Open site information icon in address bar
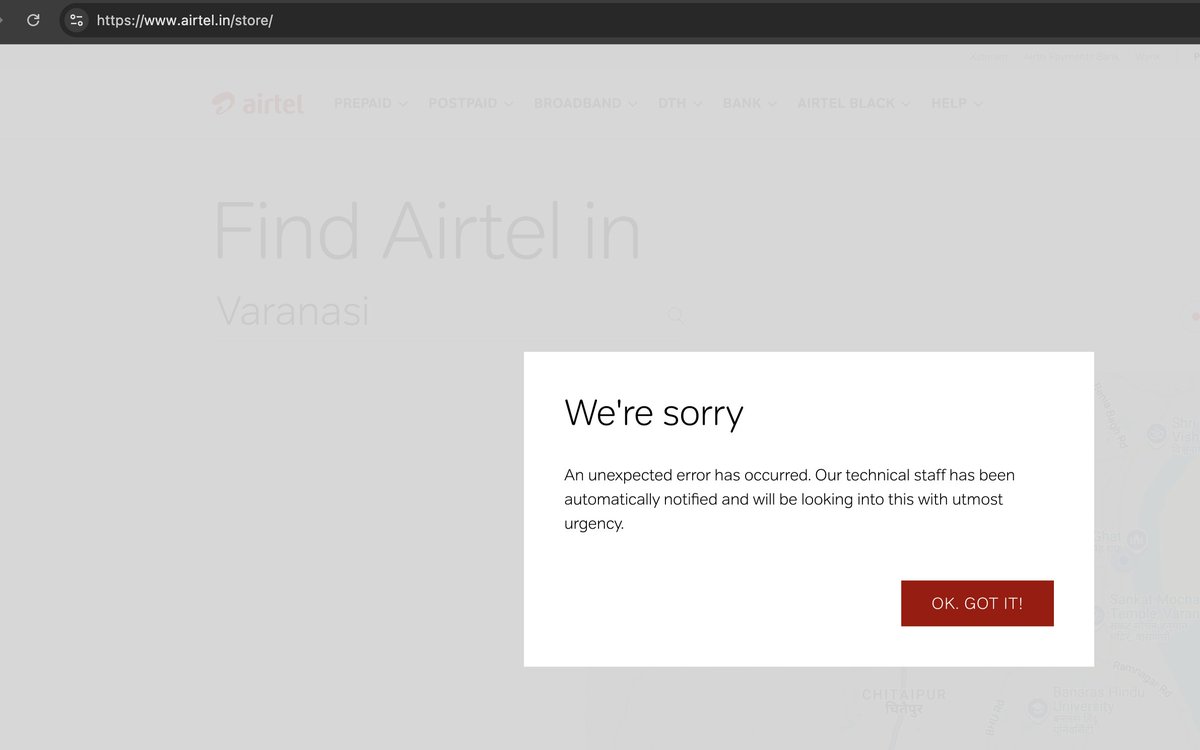Screen dimensions: 1200x750 click(77, 20)
